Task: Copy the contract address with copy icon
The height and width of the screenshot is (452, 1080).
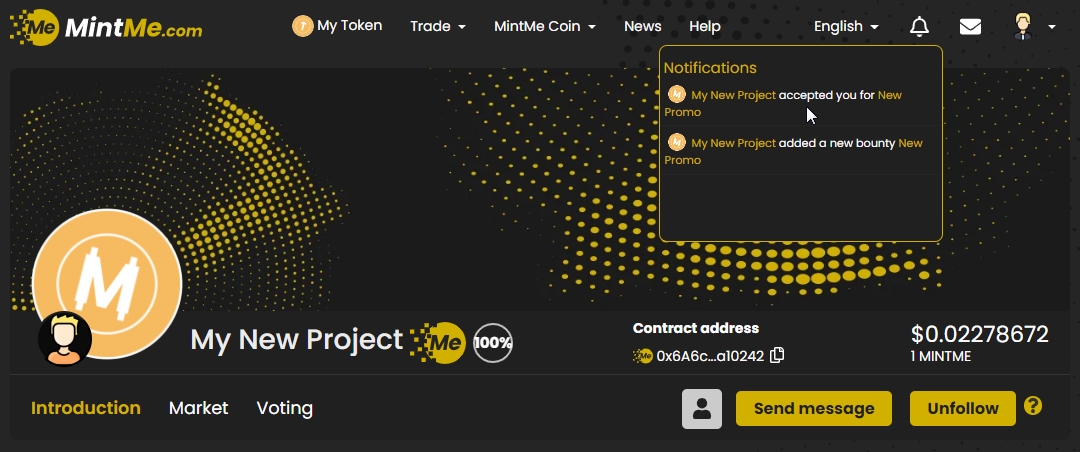Action: click(x=777, y=355)
